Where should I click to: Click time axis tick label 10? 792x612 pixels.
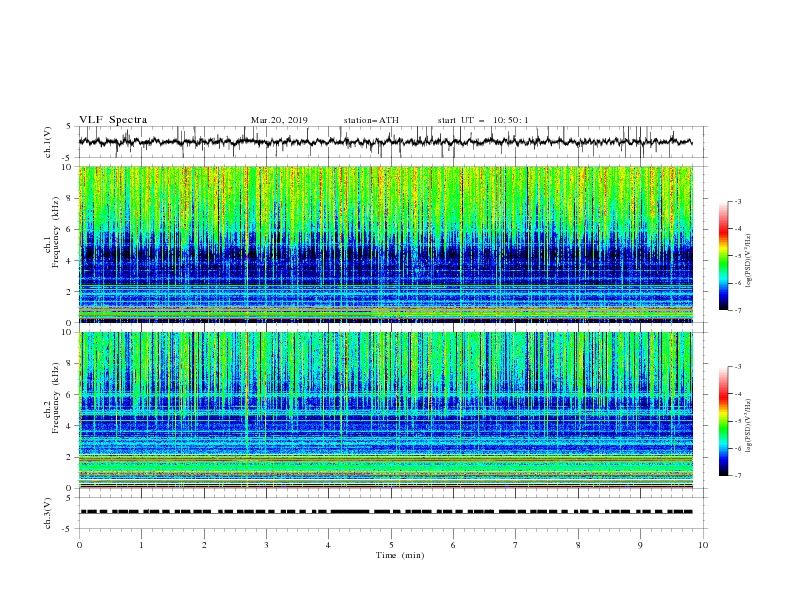pos(703,545)
